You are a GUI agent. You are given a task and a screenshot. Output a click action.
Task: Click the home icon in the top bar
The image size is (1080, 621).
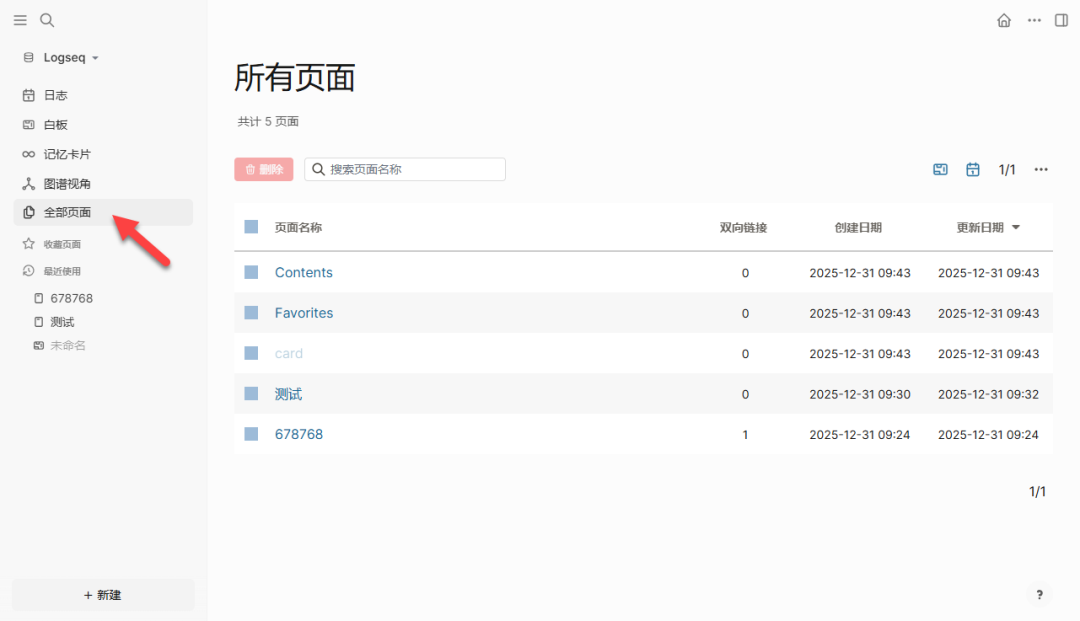pos(1004,20)
